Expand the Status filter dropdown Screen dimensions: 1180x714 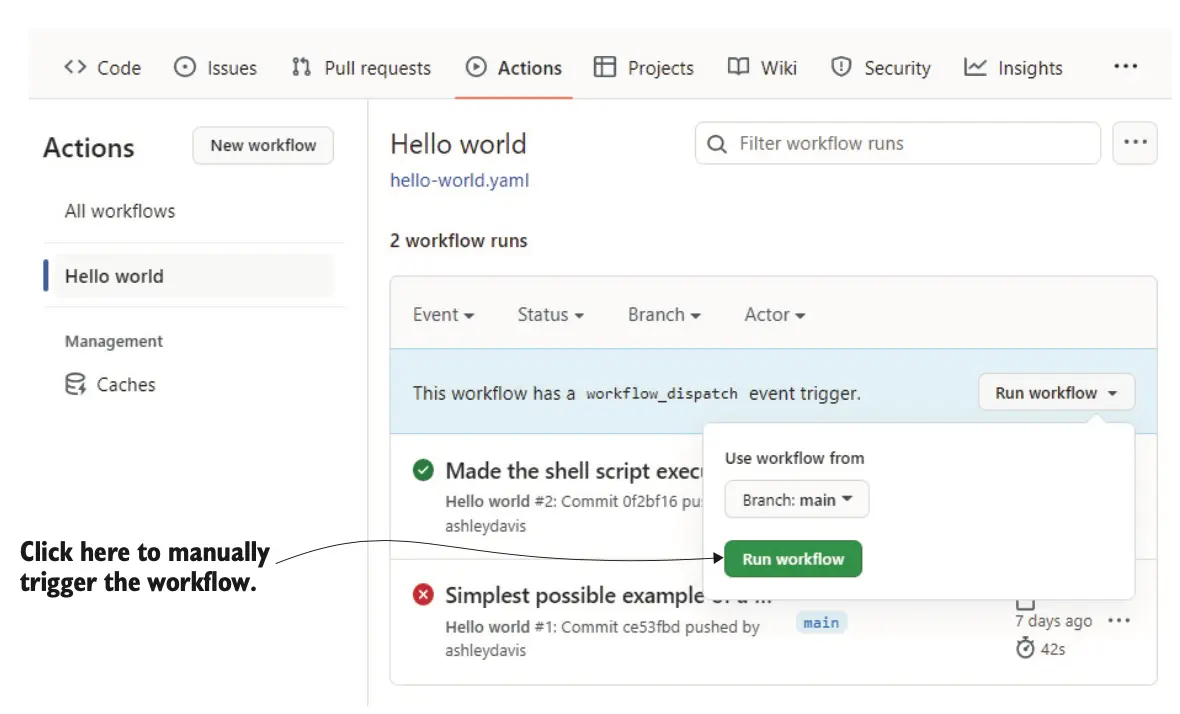pyautogui.click(x=550, y=315)
